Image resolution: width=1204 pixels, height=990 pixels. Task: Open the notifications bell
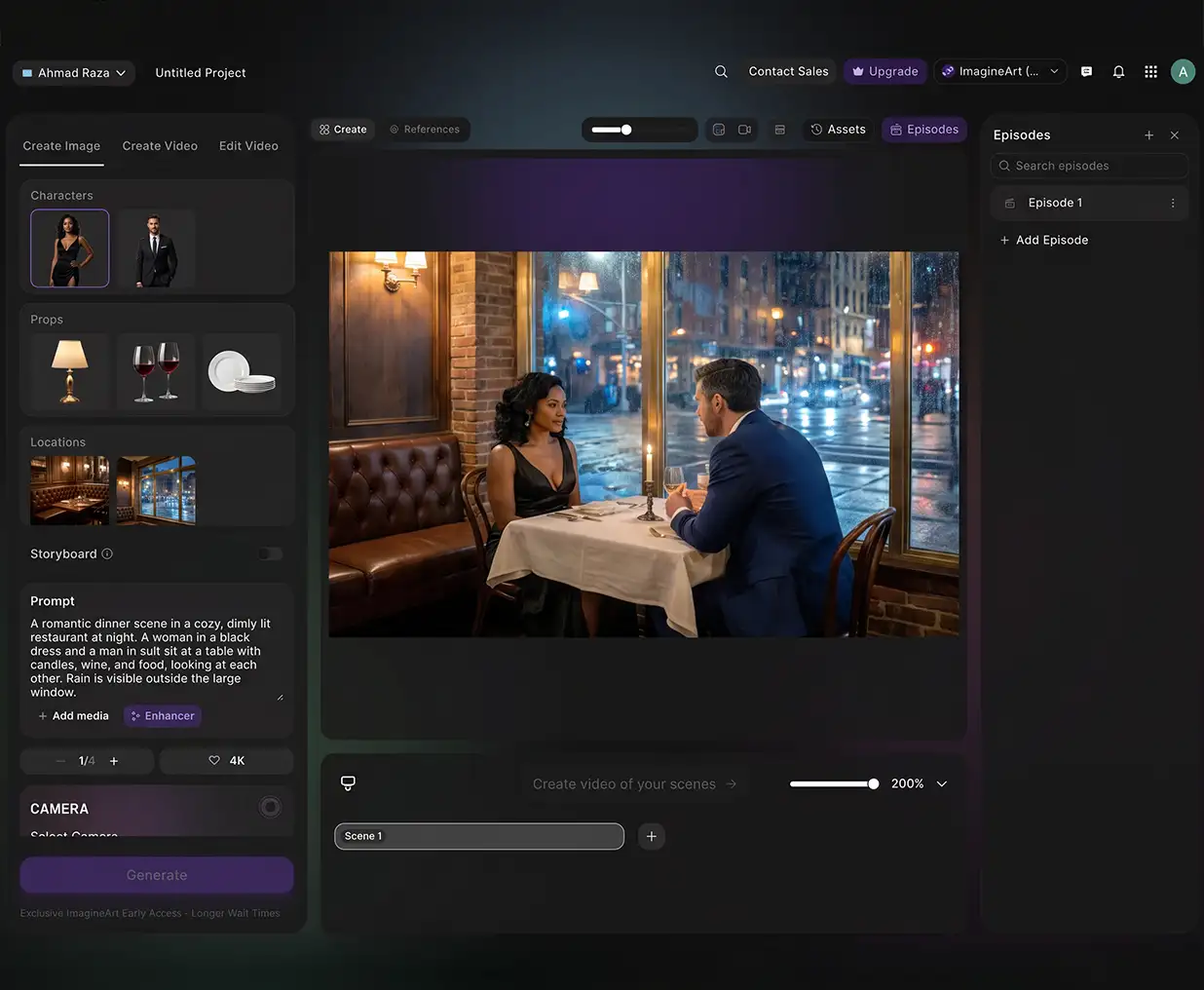coord(1118,71)
